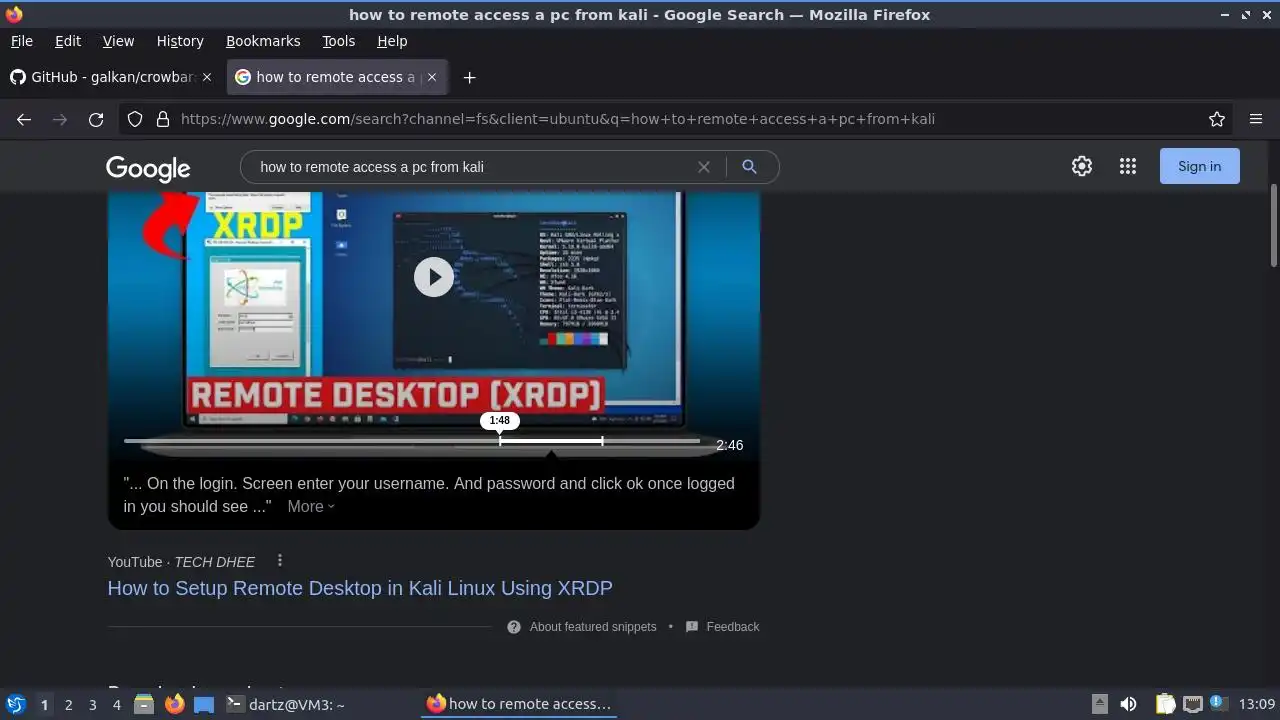Viewport: 1280px width, 720px height.
Task: Sign in to Google account
Action: click(x=1199, y=166)
